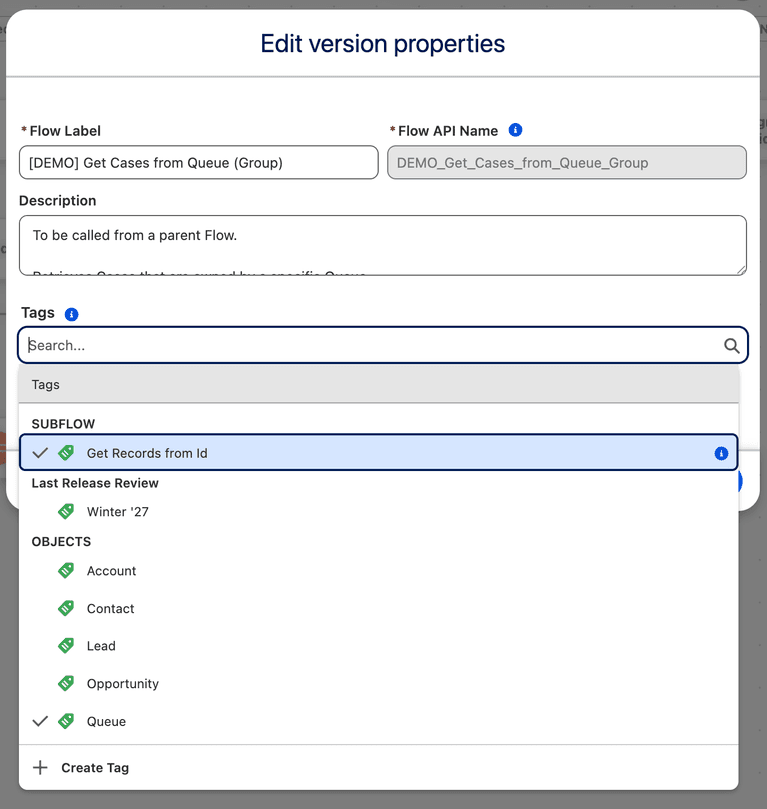Click the tag icon beside Winter '27
767x809 pixels.
pyautogui.click(x=66, y=511)
